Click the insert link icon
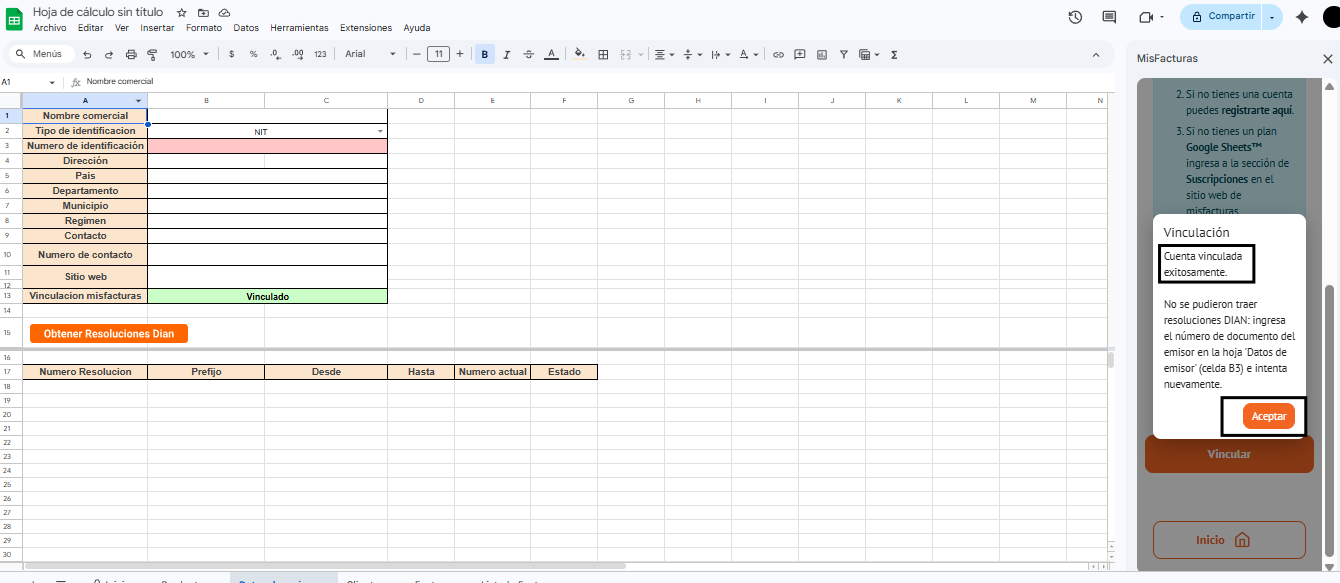The width and height of the screenshot is (1340, 583). pyautogui.click(x=778, y=54)
